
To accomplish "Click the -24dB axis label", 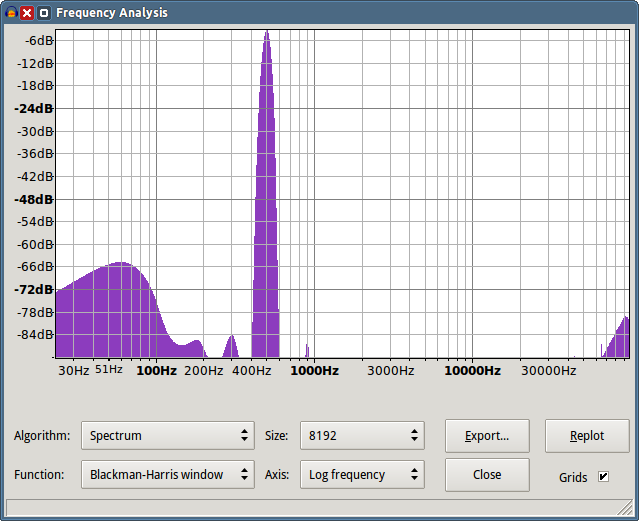I will (33, 108).
